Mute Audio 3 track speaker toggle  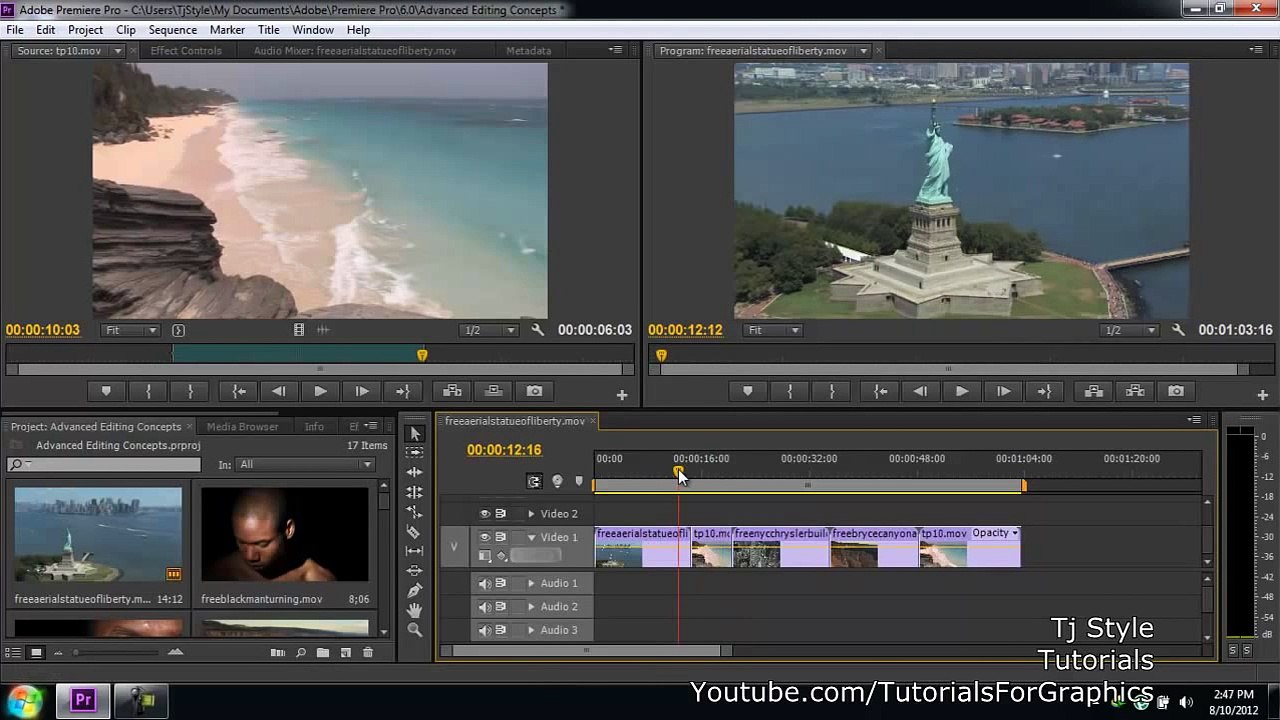coord(485,630)
